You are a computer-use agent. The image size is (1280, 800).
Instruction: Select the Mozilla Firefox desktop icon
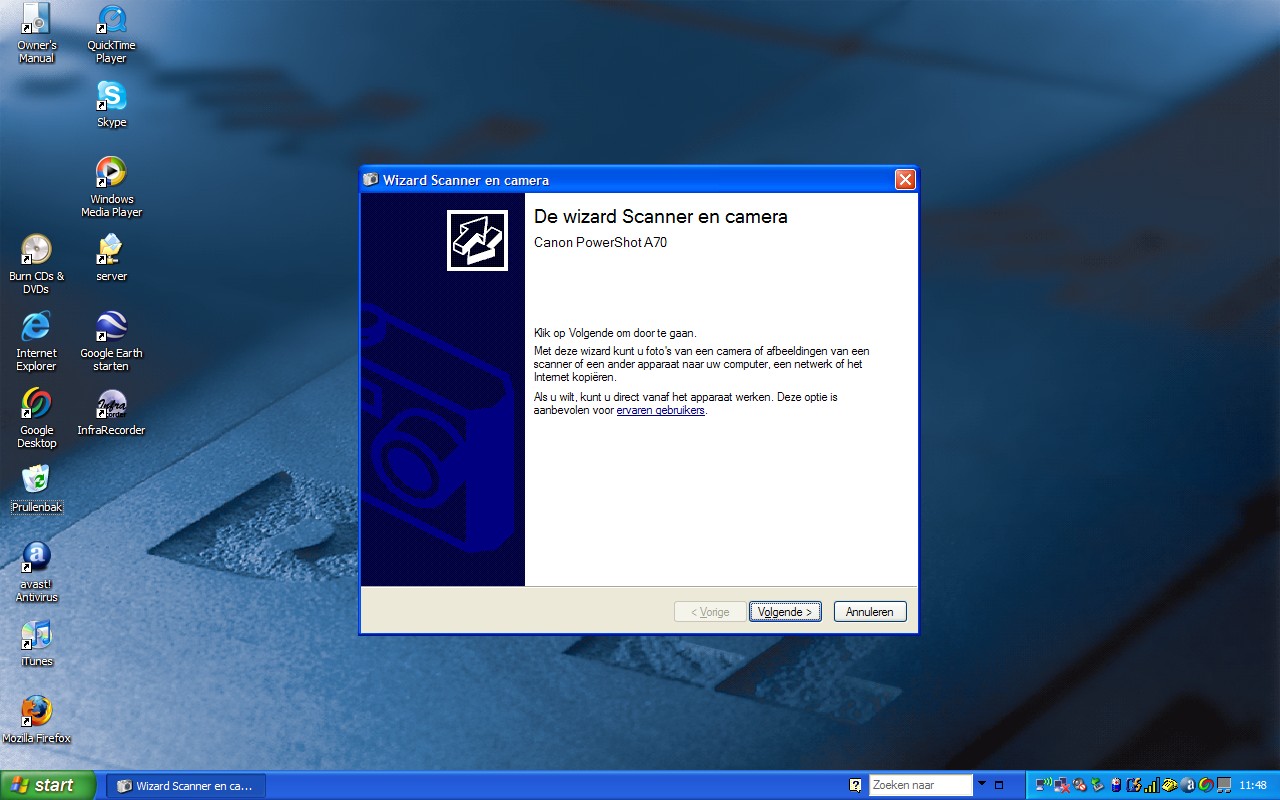click(36, 720)
